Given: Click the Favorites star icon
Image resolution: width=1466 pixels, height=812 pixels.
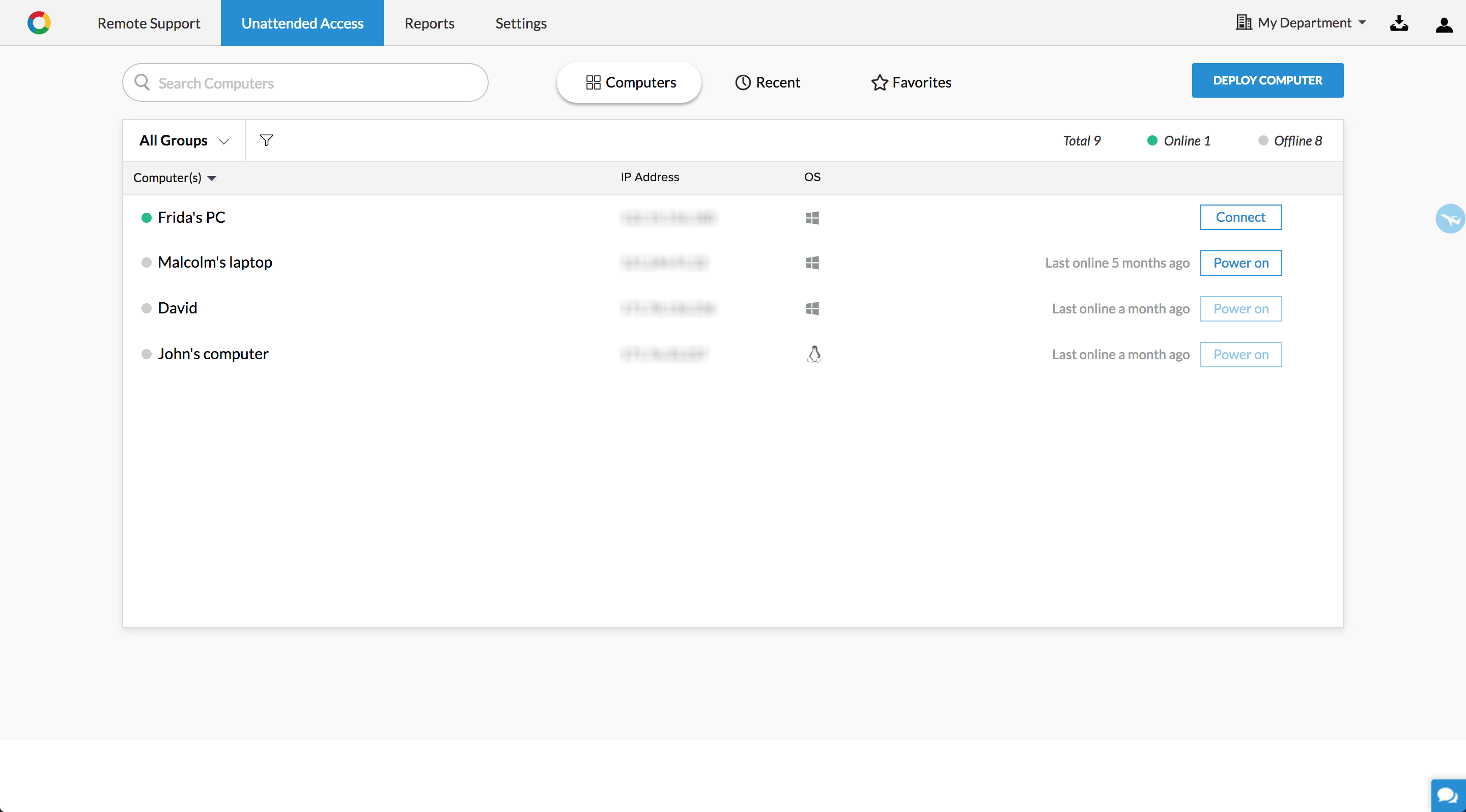Looking at the screenshot, I should [878, 82].
